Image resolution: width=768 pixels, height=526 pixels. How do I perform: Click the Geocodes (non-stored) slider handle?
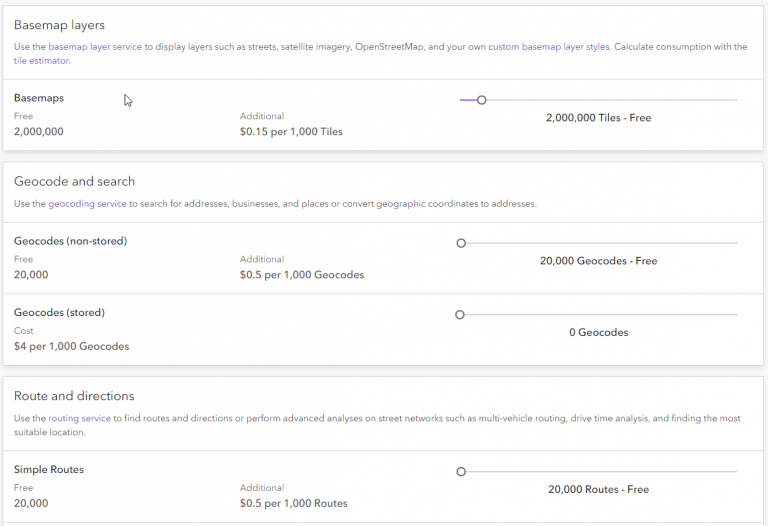461,243
